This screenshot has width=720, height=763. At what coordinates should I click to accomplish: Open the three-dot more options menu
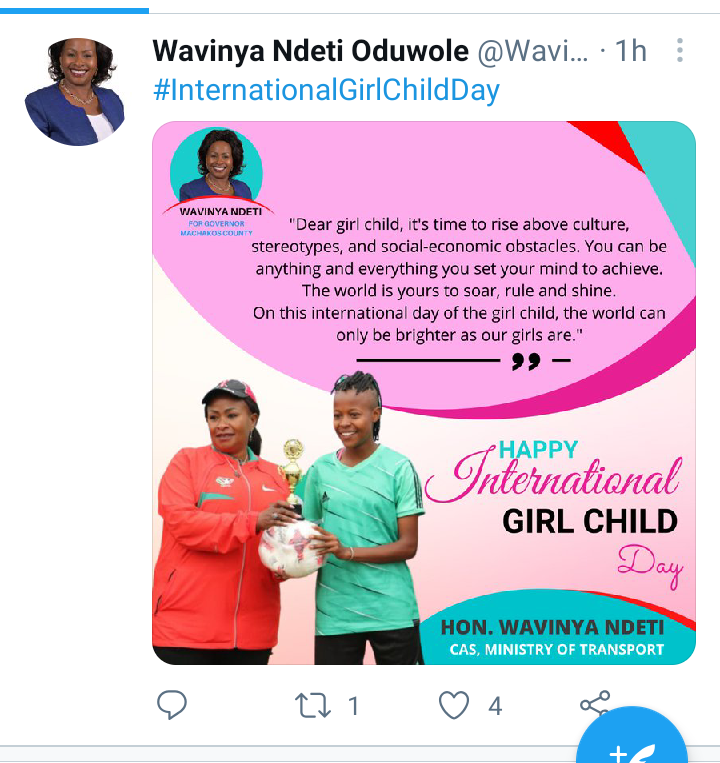tap(680, 50)
